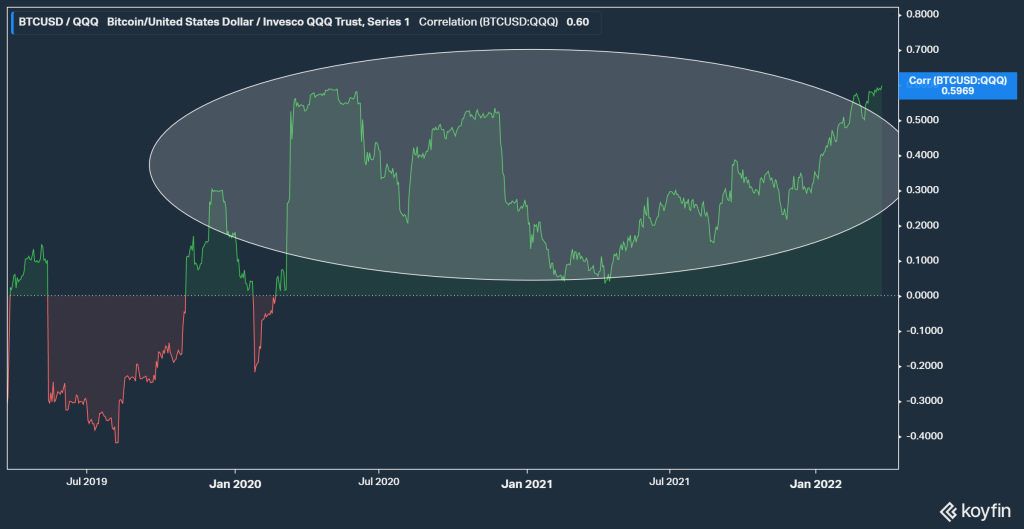Screen dimensions: 1024x529
Task: Click the Jul 2020 date axis label
Action: (x=379, y=484)
